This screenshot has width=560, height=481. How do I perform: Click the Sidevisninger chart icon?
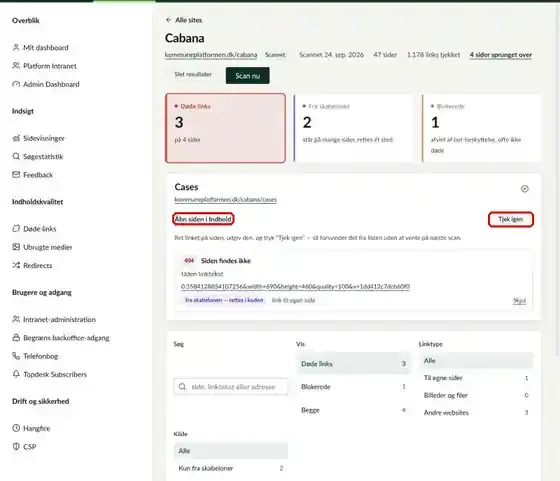click(16, 138)
